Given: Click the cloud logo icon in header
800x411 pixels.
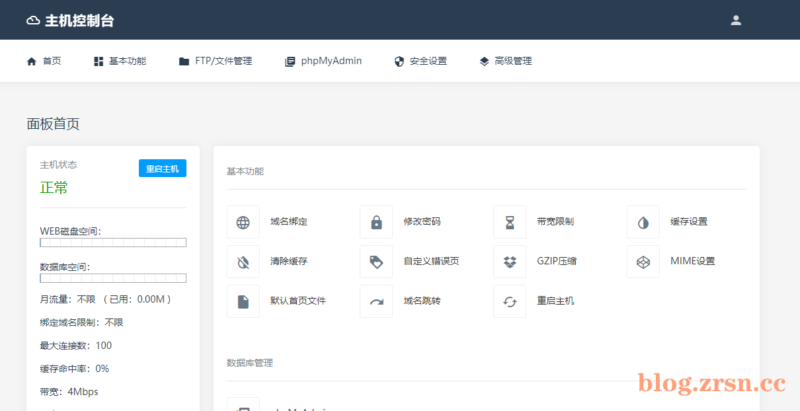Looking at the screenshot, I should [33, 21].
